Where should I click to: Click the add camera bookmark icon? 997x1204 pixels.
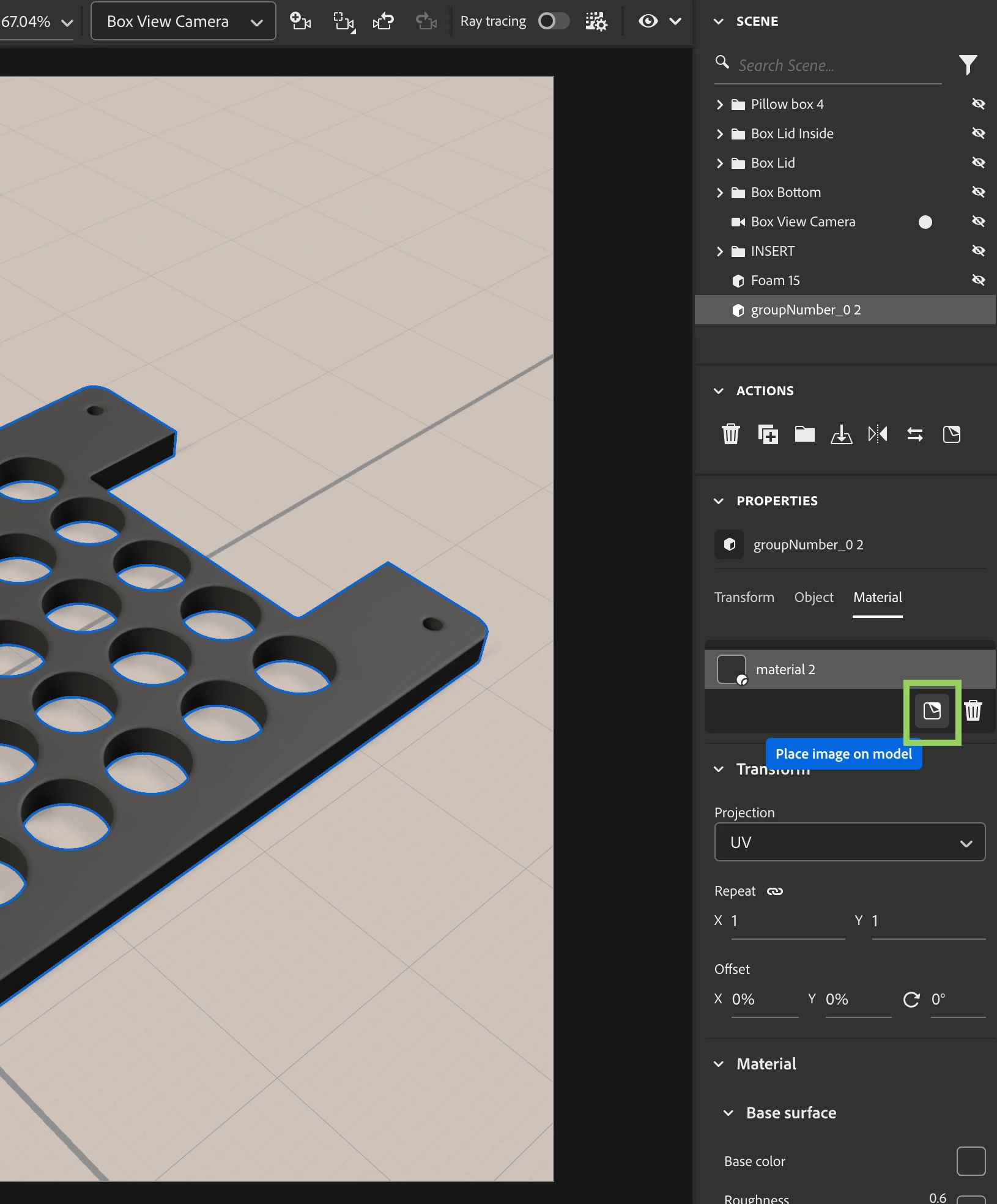click(300, 21)
